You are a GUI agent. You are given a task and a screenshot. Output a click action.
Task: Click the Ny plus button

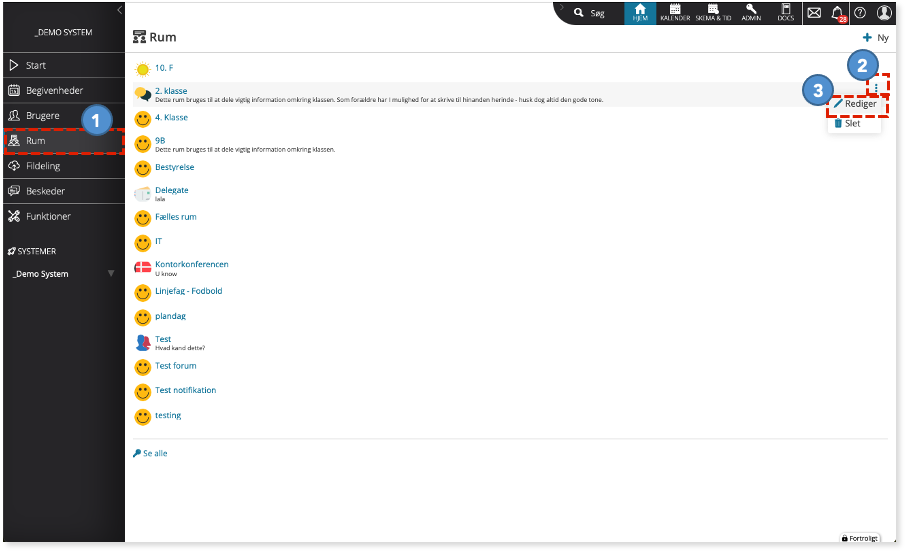click(x=875, y=38)
